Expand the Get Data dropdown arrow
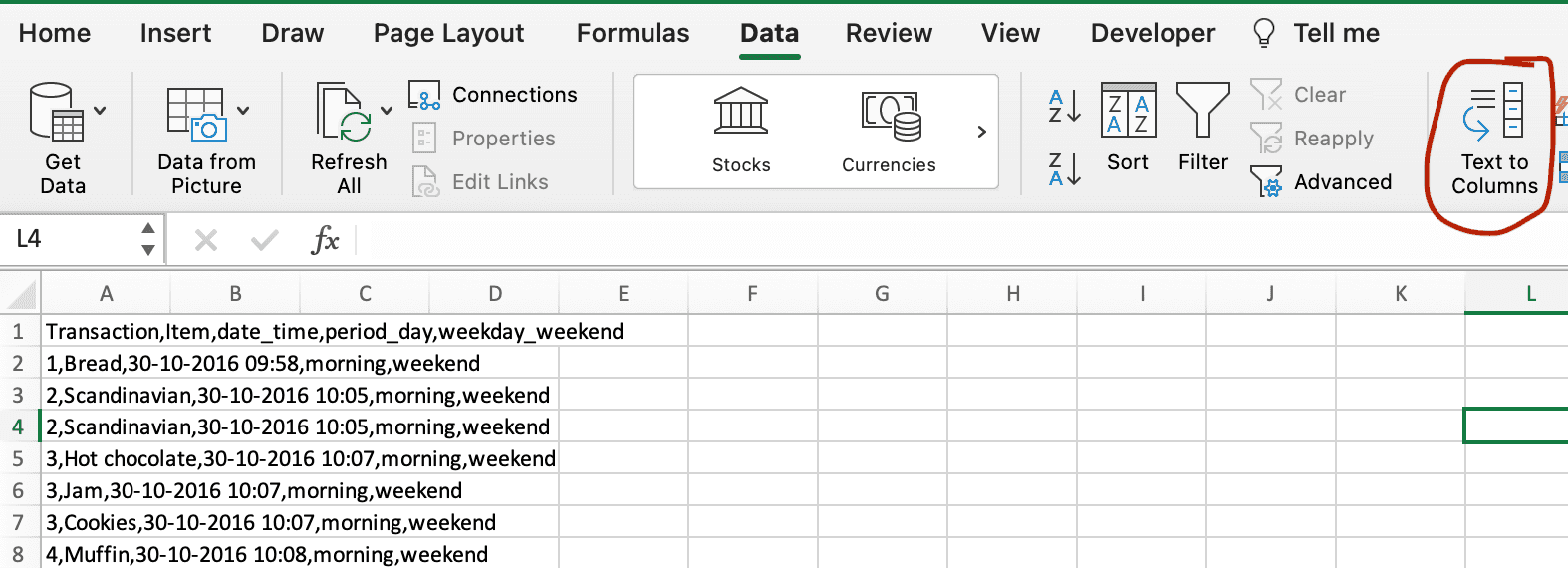The image size is (1568, 568). pyautogui.click(x=101, y=111)
